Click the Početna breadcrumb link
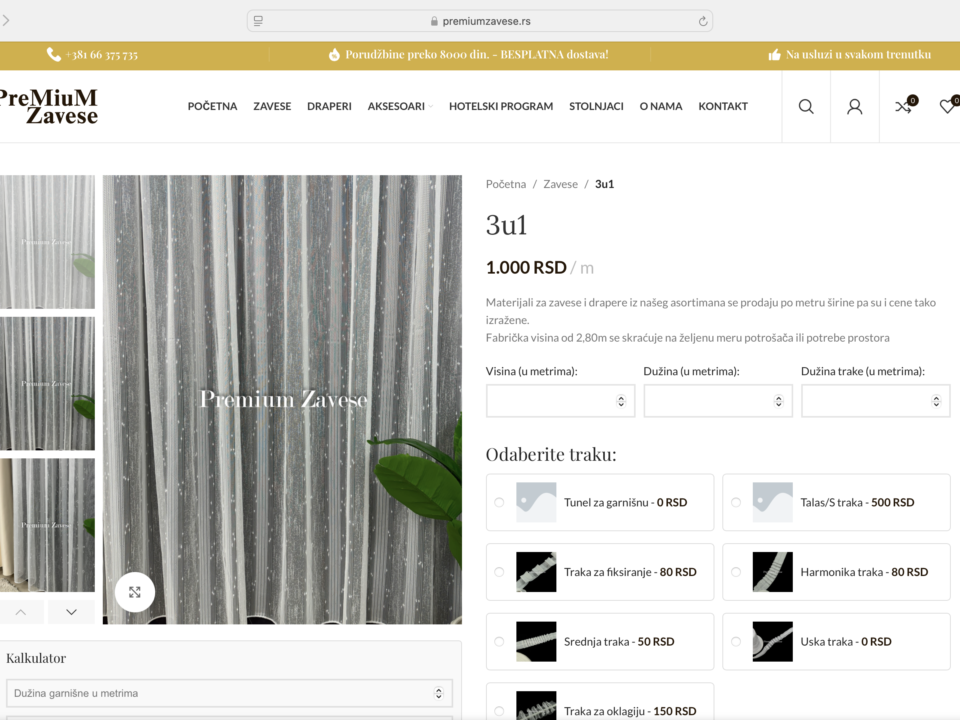The image size is (960, 720). pyautogui.click(x=505, y=184)
